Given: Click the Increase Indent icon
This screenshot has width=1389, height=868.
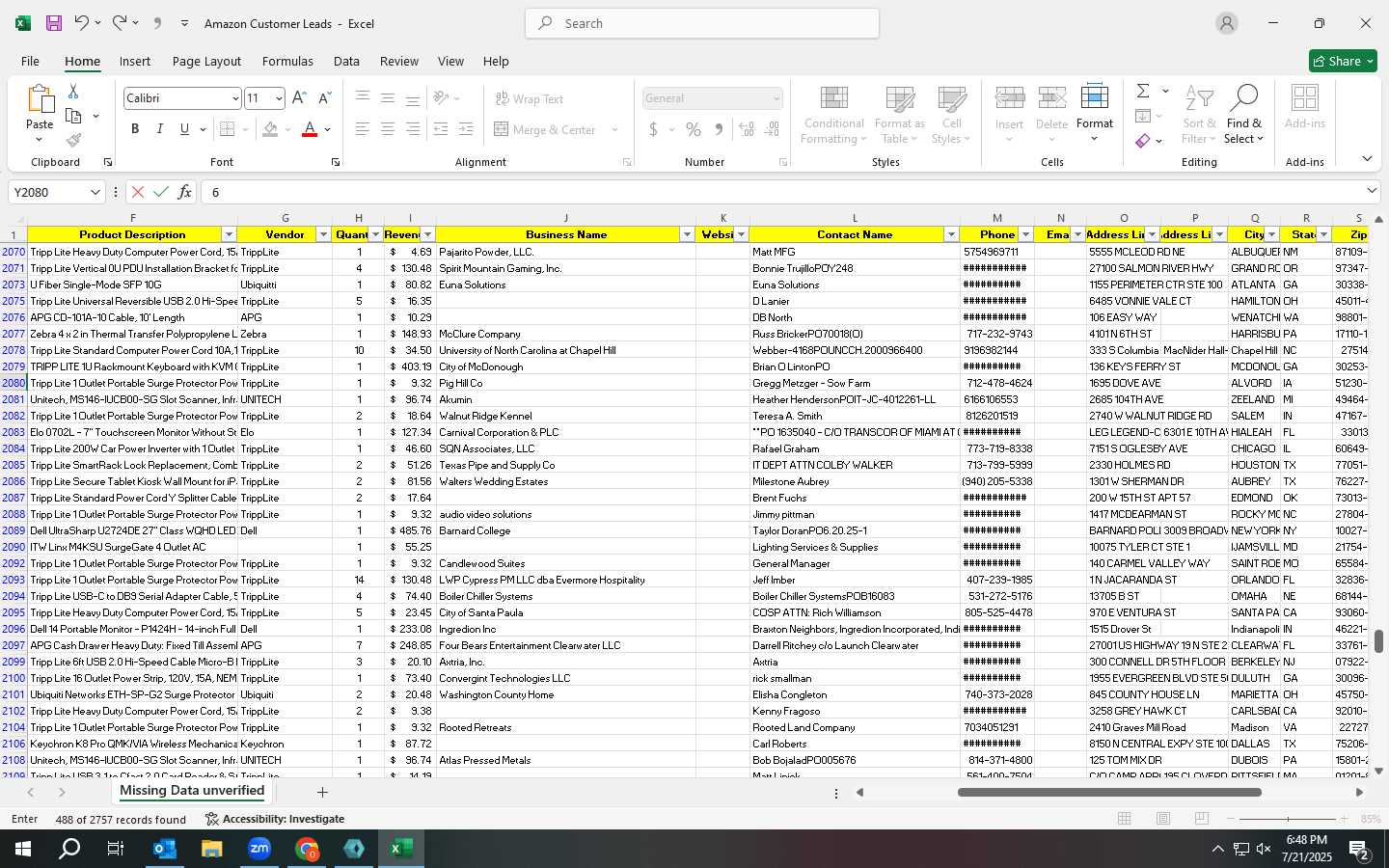Looking at the screenshot, I should [466, 129].
